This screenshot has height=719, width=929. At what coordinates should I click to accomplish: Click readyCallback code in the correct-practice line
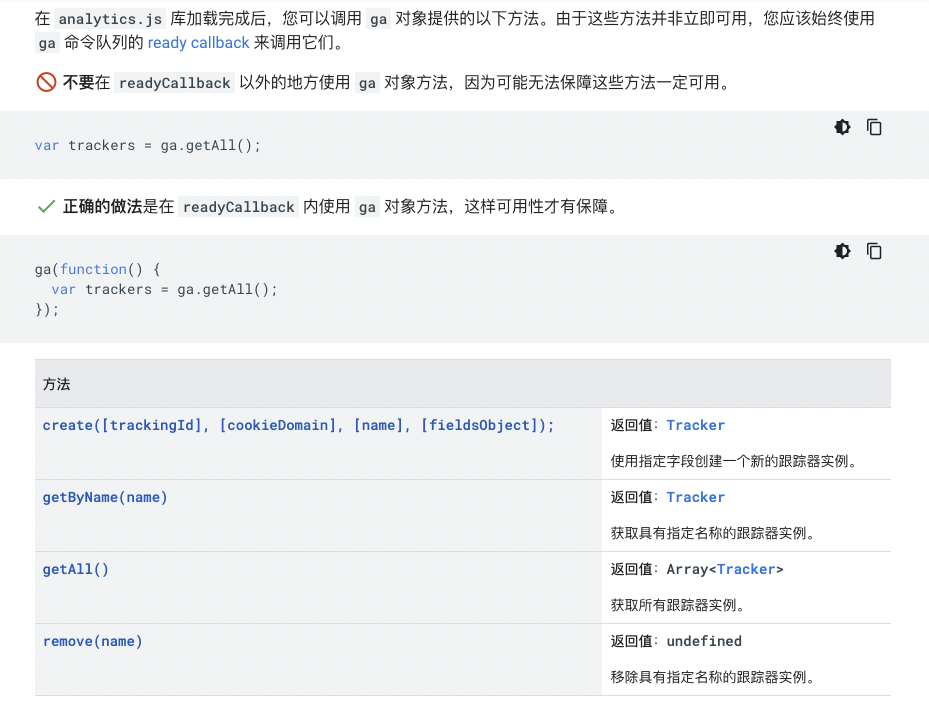point(239,207)
